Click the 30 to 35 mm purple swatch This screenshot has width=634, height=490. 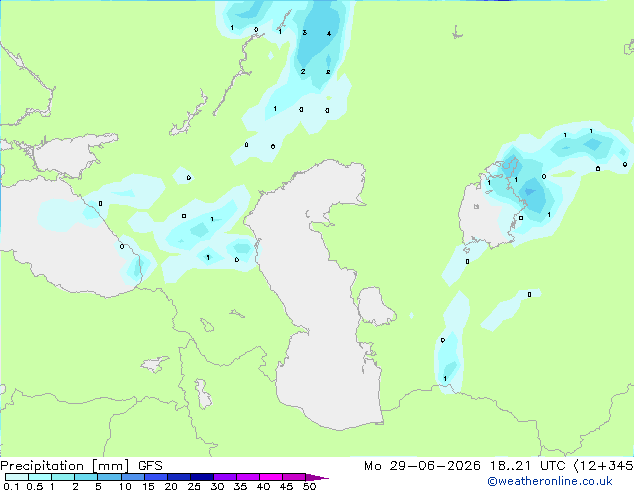(225, 477)
